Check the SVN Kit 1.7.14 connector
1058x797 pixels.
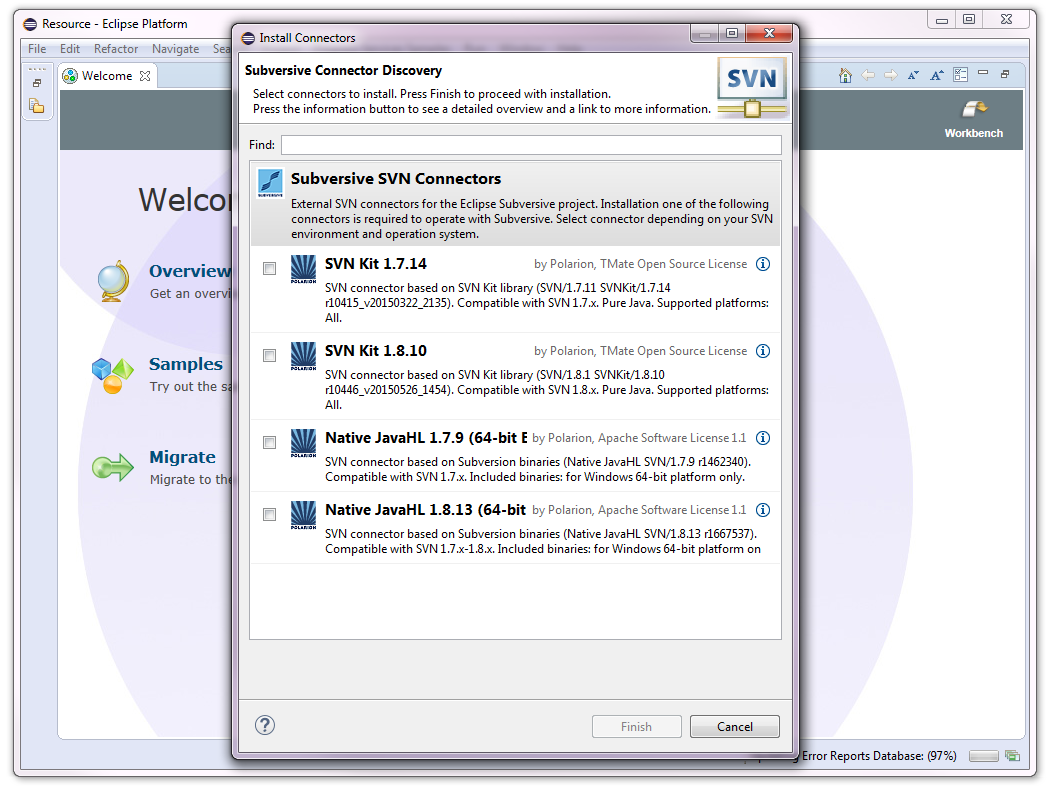(x=269, y=269)
